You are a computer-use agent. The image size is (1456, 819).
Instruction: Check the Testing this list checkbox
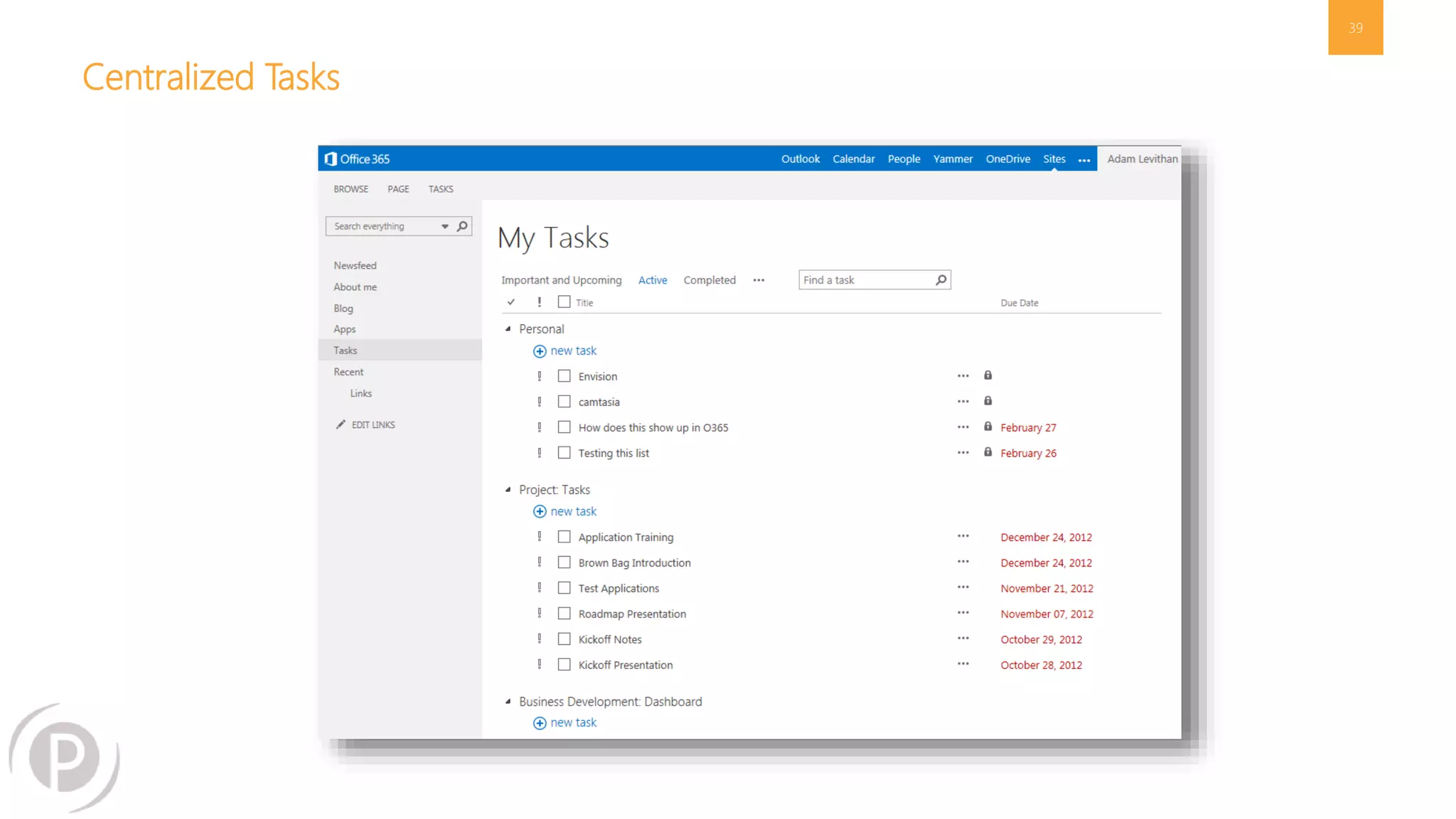tap(564, 452)
